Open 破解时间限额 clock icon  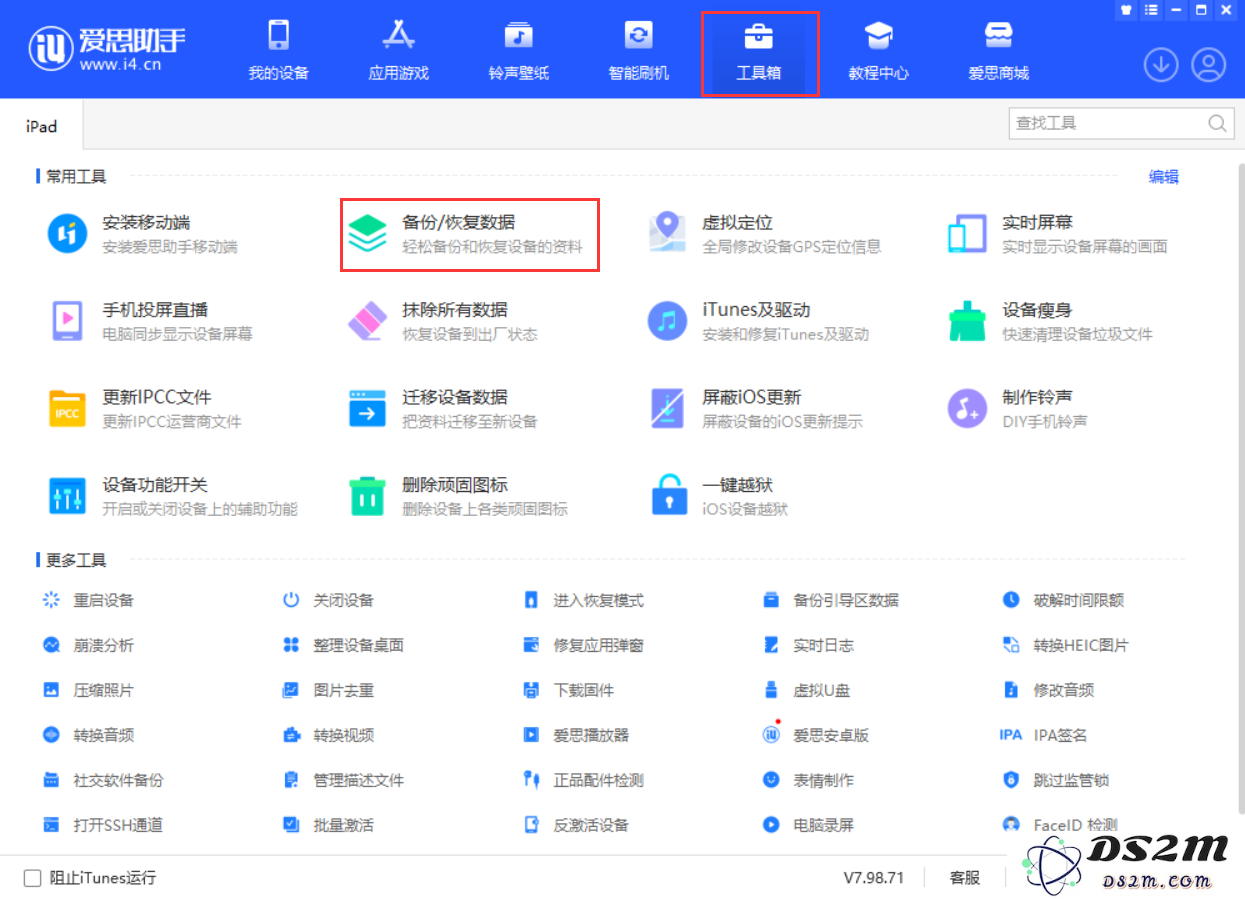click(x=1011, y=600)
